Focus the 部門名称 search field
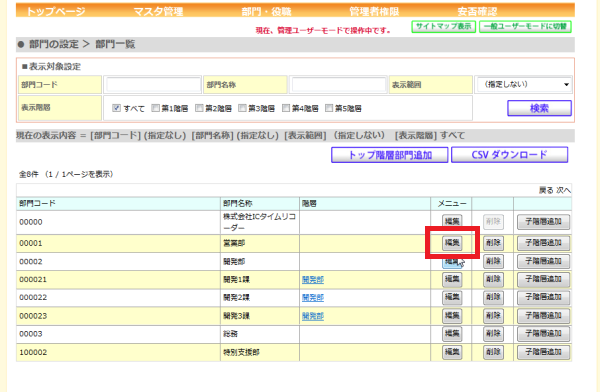 339,85
